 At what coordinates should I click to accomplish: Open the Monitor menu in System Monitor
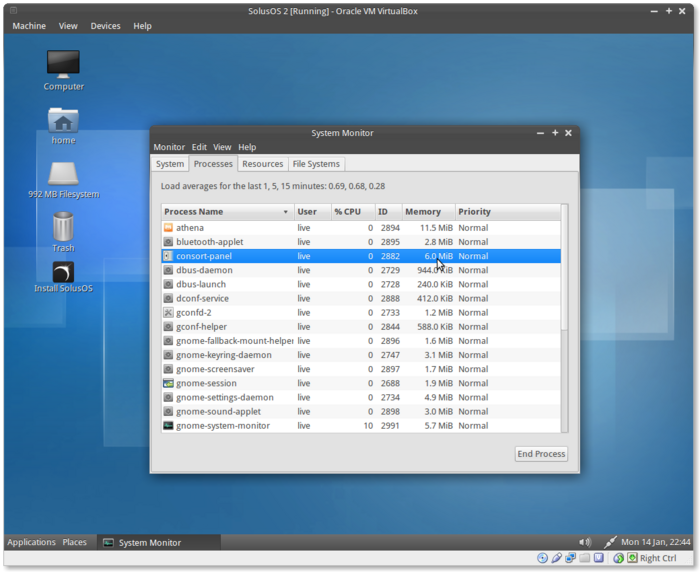(168, 147)
